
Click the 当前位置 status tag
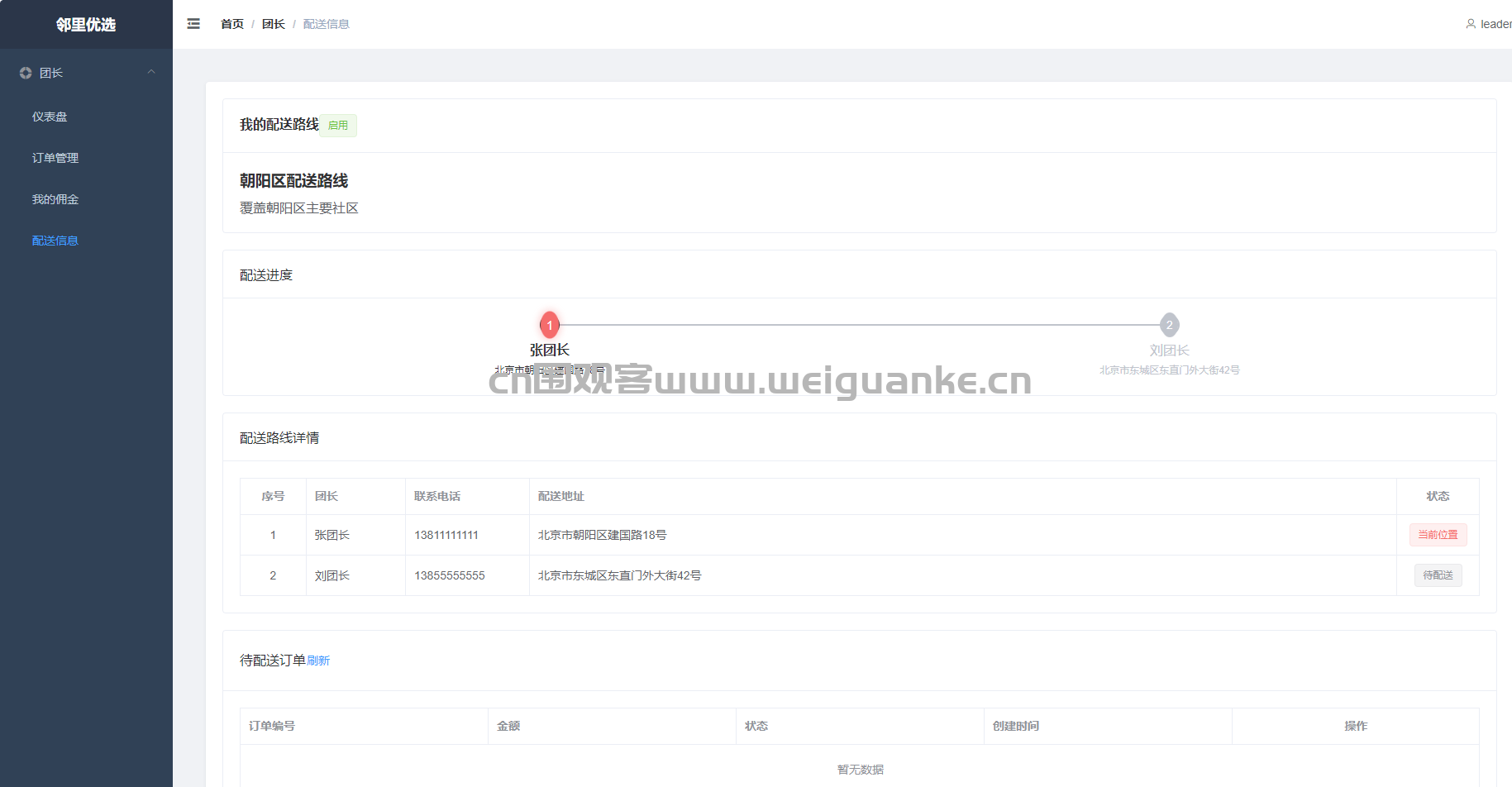pos(1438,535)
